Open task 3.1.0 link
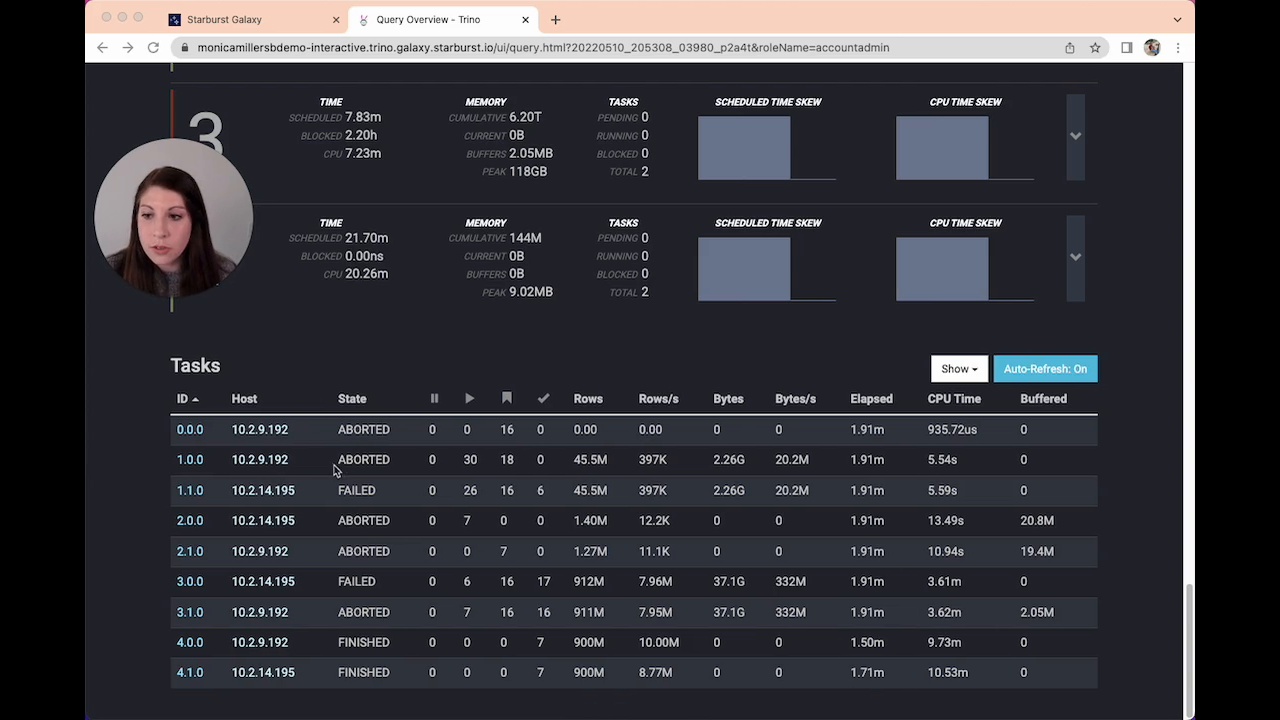The width and height of the screenshot is (1280, 720). tap(190, 613)
